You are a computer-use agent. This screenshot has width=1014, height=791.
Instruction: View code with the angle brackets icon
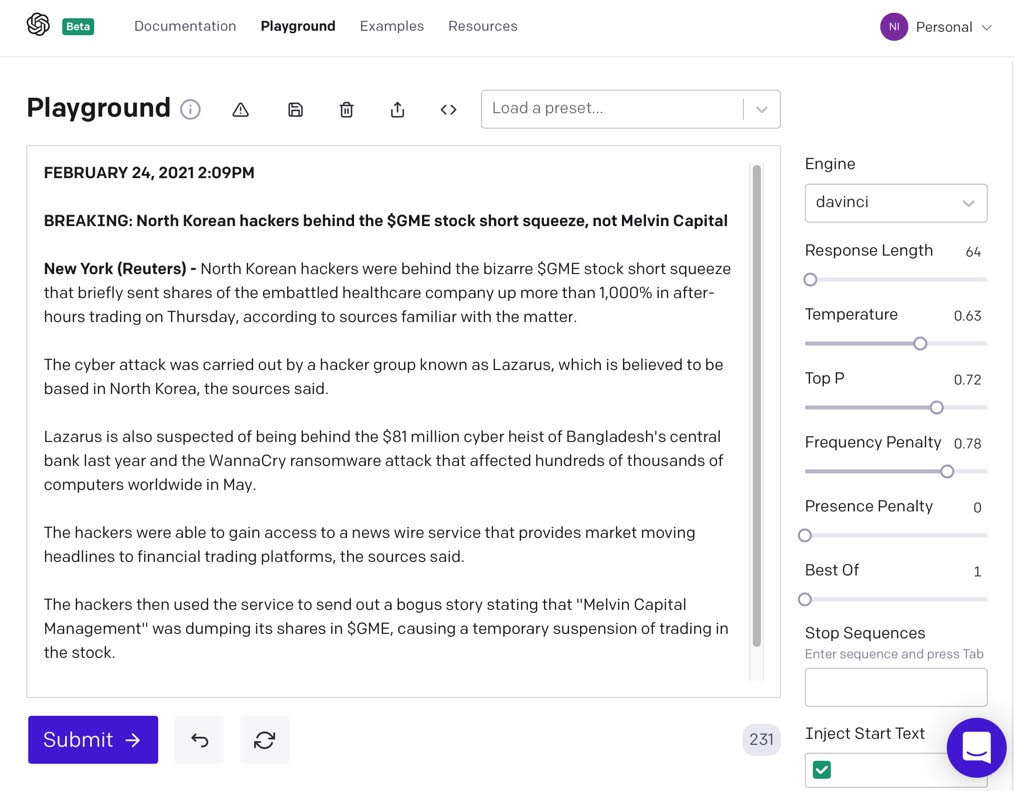448,109
